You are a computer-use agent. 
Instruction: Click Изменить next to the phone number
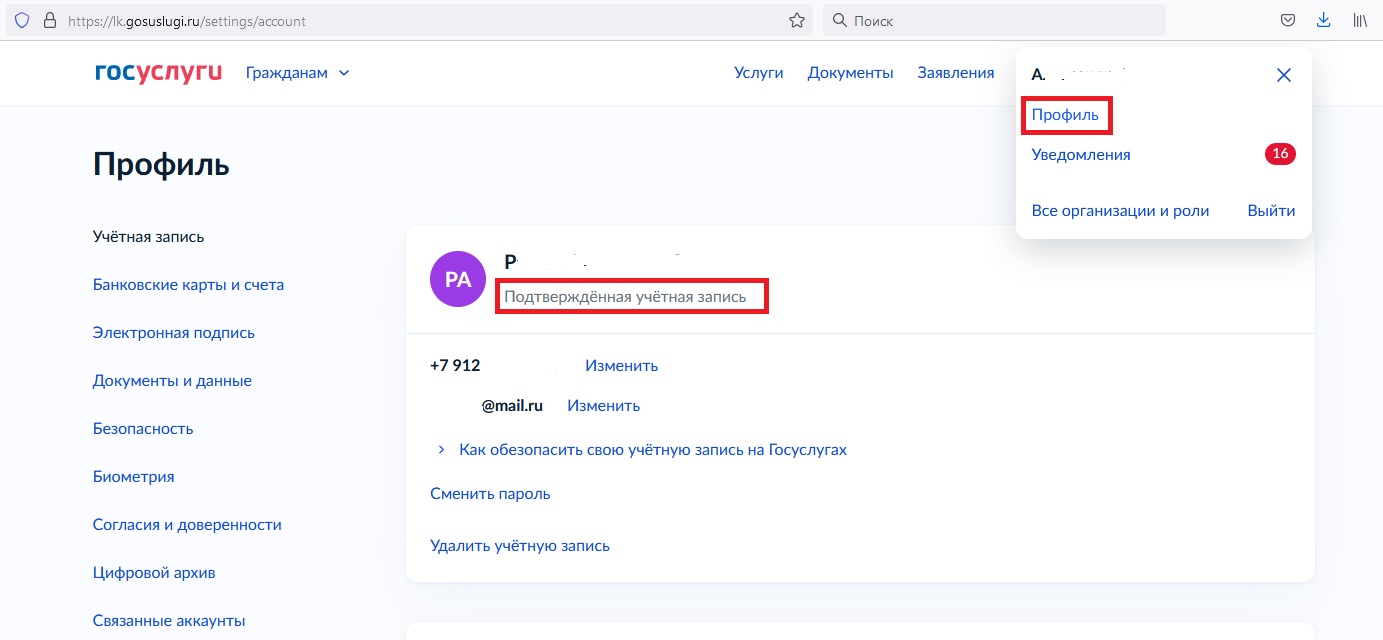621,365
